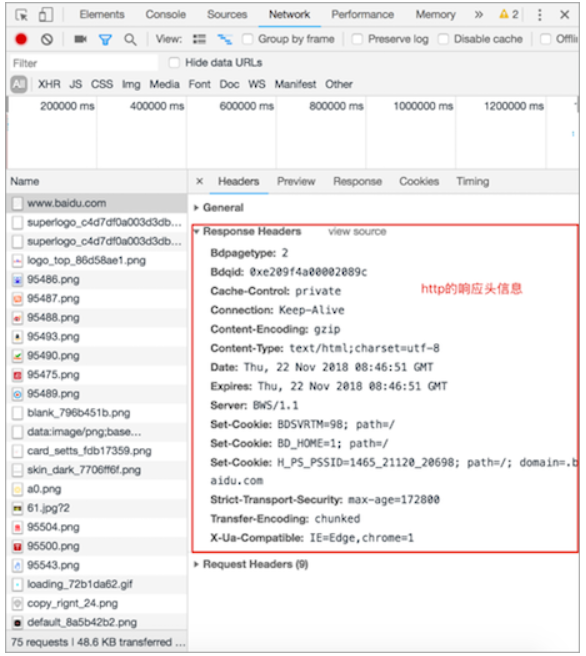Open the Memory tab
The width and height of the screenshot is (586, 656).
[x=435, y=15]
